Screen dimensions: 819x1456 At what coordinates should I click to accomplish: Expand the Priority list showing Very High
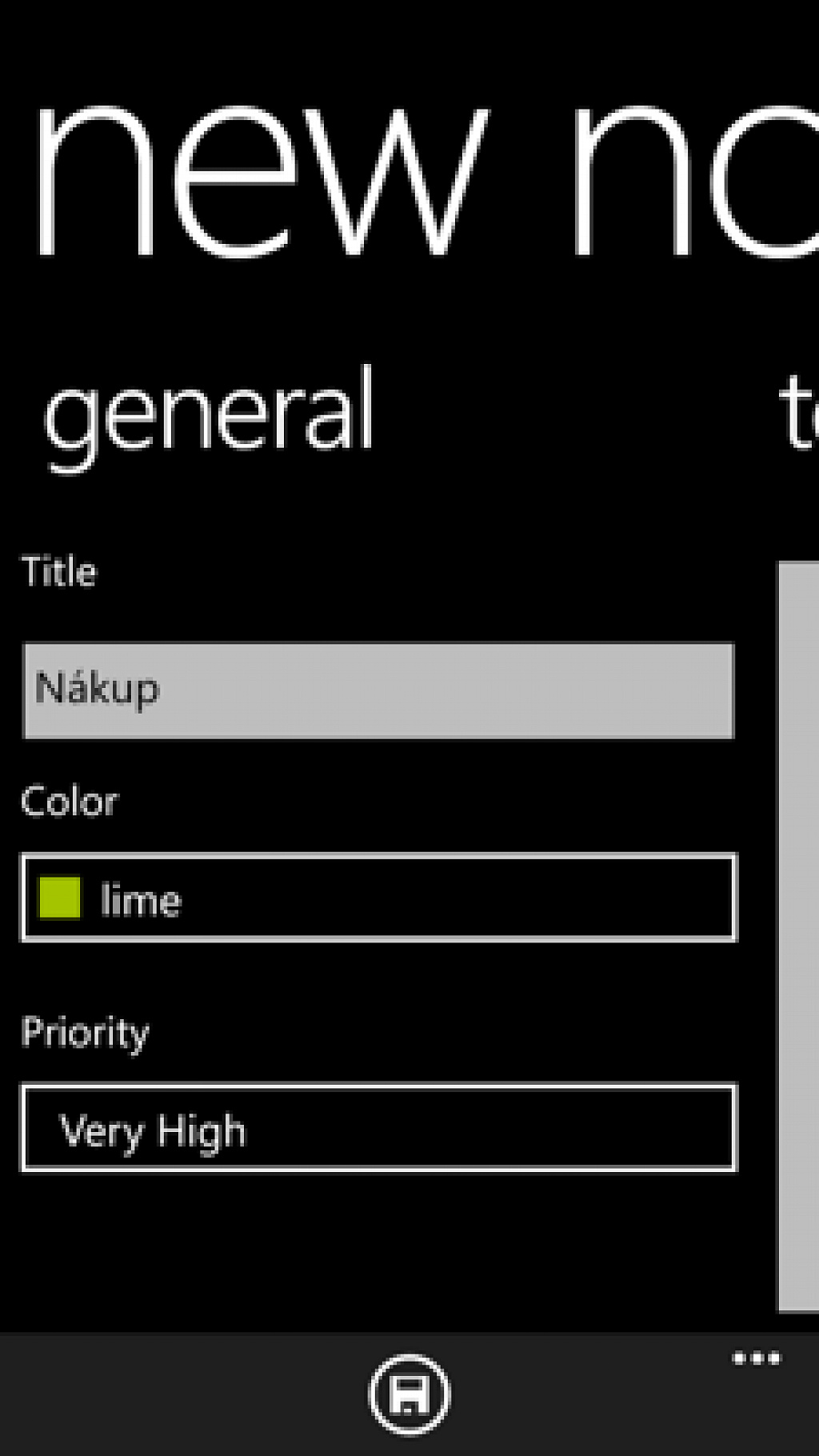tap(378, 1128)
